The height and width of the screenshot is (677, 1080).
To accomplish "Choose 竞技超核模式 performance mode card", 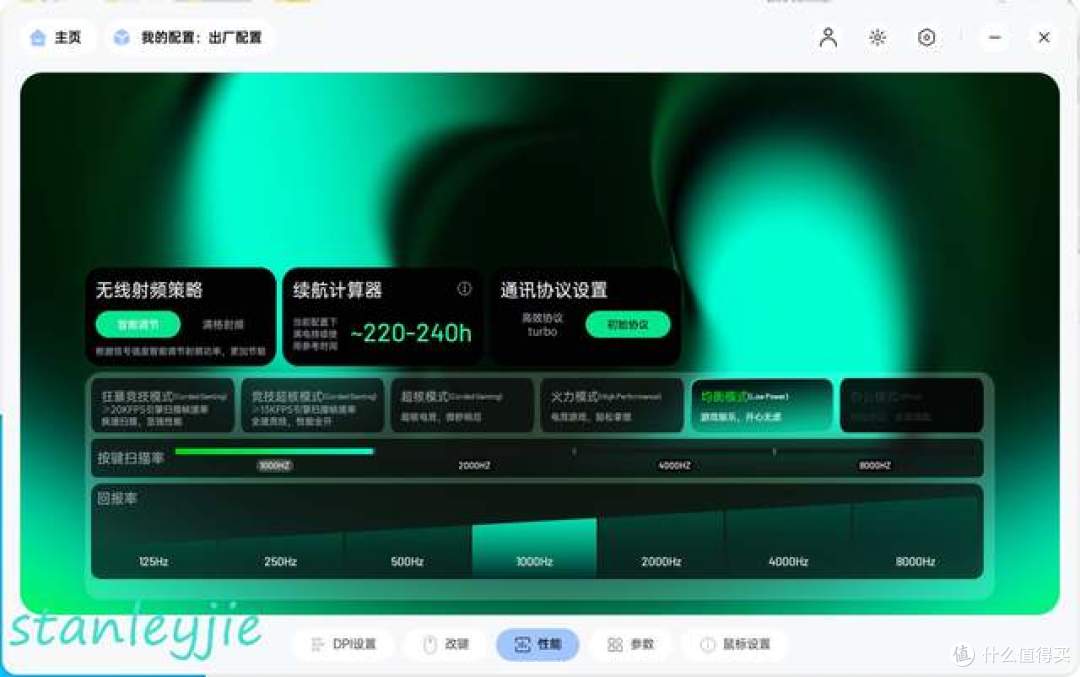I will tap(313, 406).
